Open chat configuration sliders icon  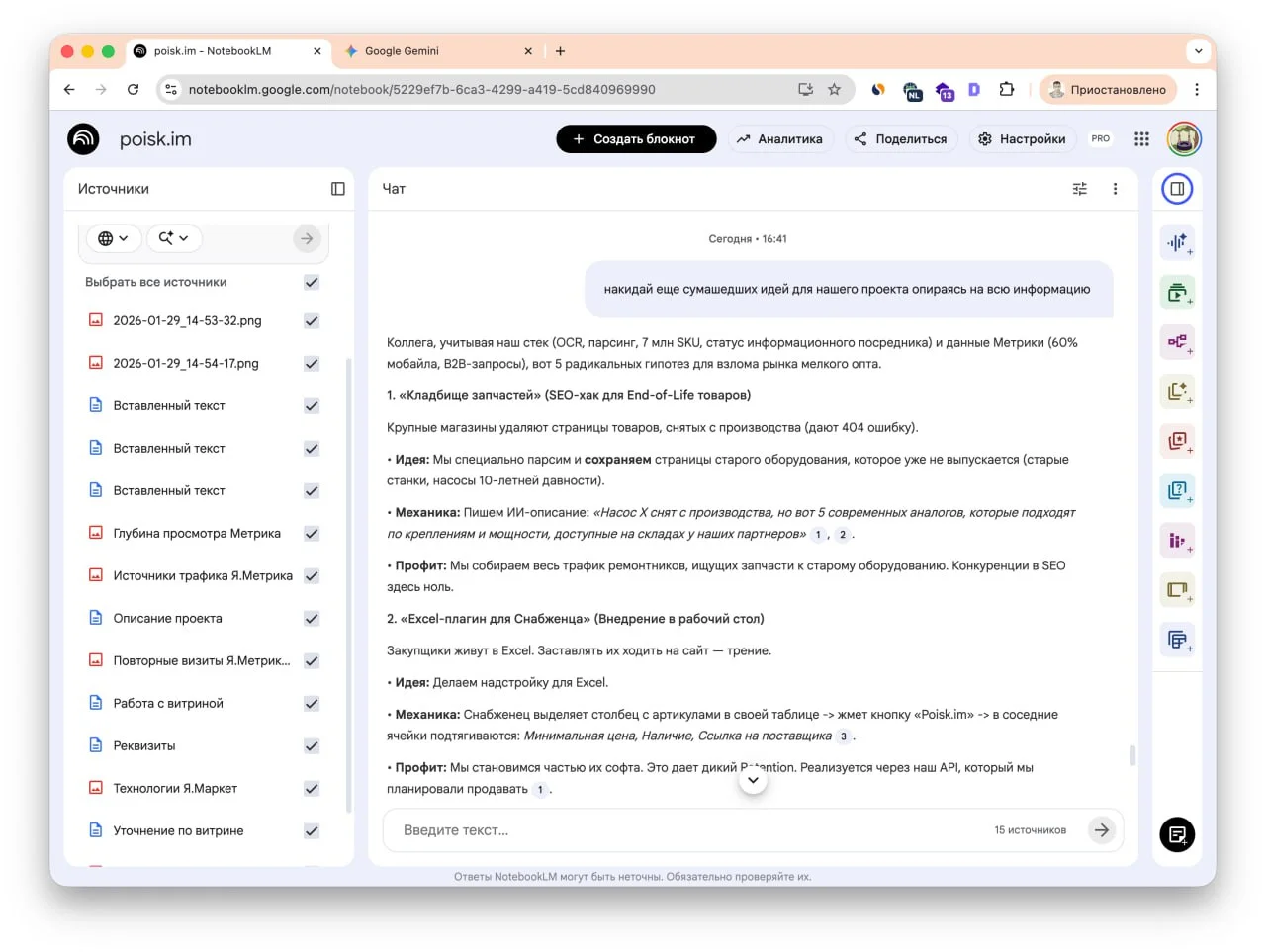(x=1079, y=189)
